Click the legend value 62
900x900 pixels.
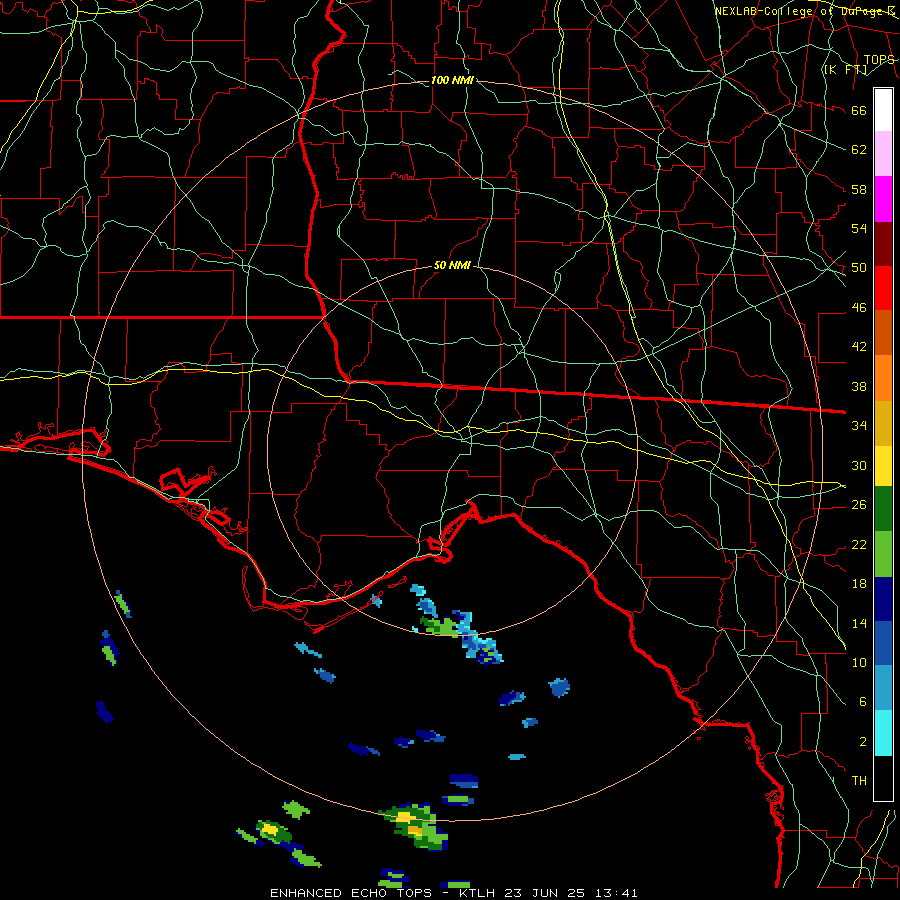(x=859, y=150)
